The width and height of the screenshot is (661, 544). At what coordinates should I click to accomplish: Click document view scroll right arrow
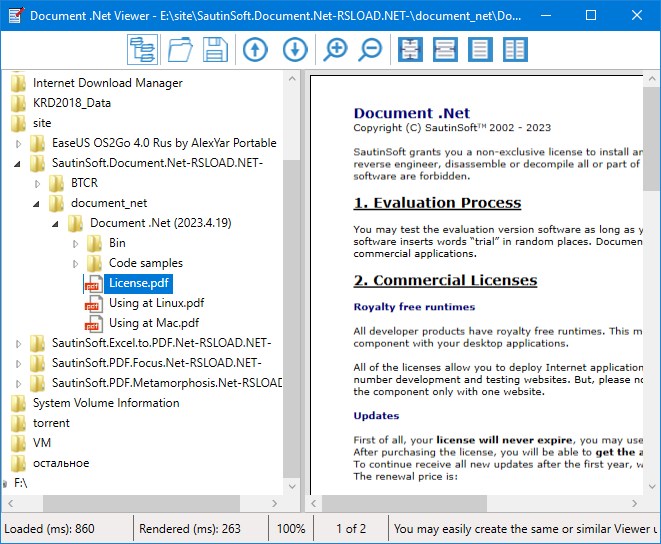pyautogui.click(x=634, y=503)
